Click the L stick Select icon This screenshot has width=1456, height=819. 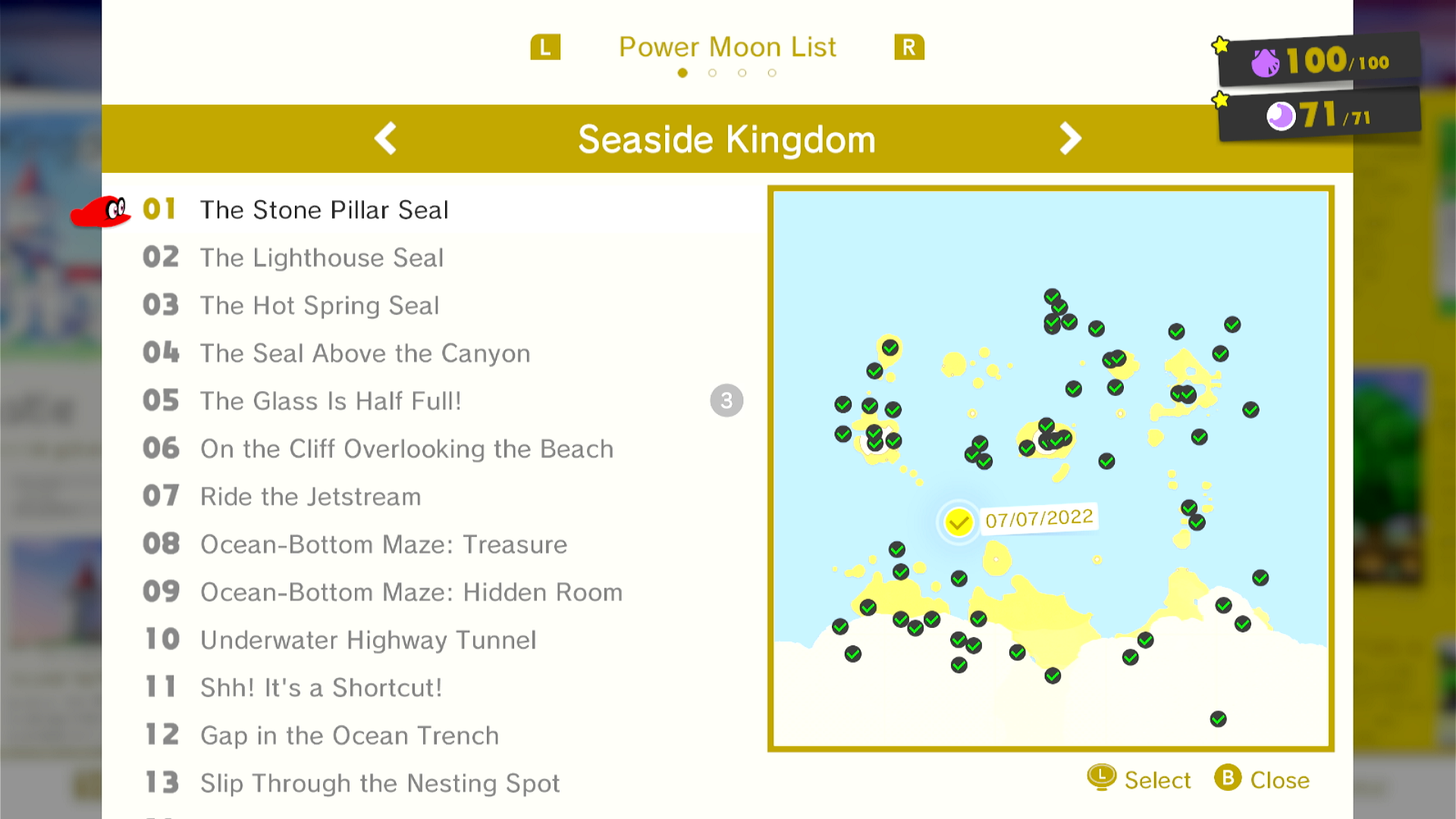point(1101,777)
